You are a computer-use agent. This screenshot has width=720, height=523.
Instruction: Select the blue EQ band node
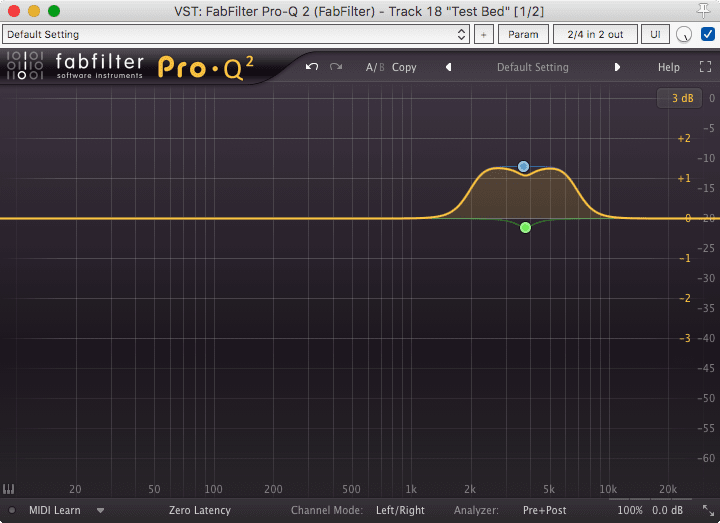(523, 166)
